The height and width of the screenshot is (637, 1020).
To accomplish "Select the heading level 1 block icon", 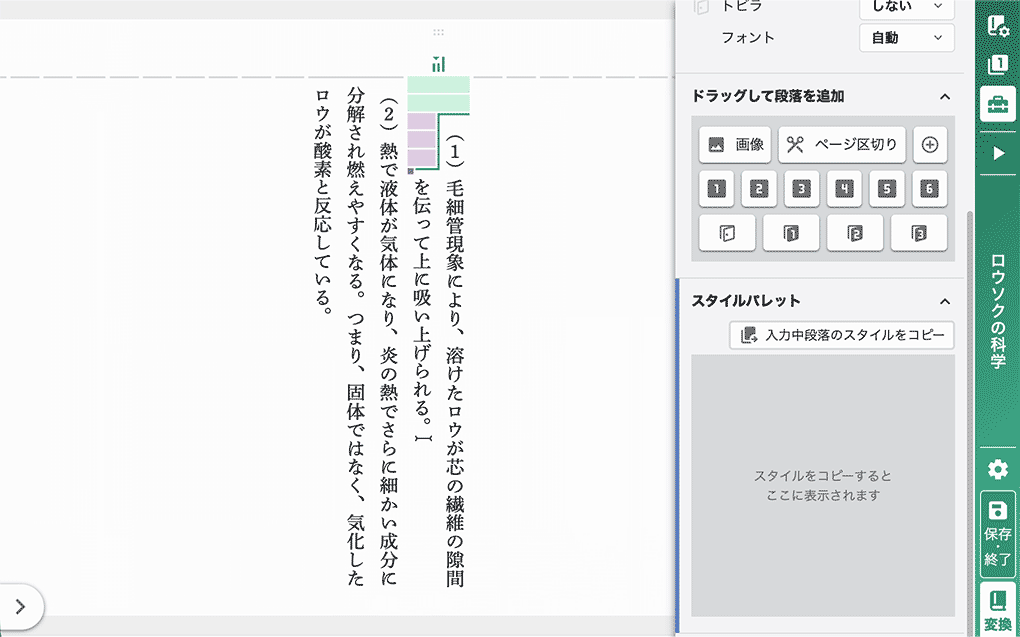I will point(716,189).
